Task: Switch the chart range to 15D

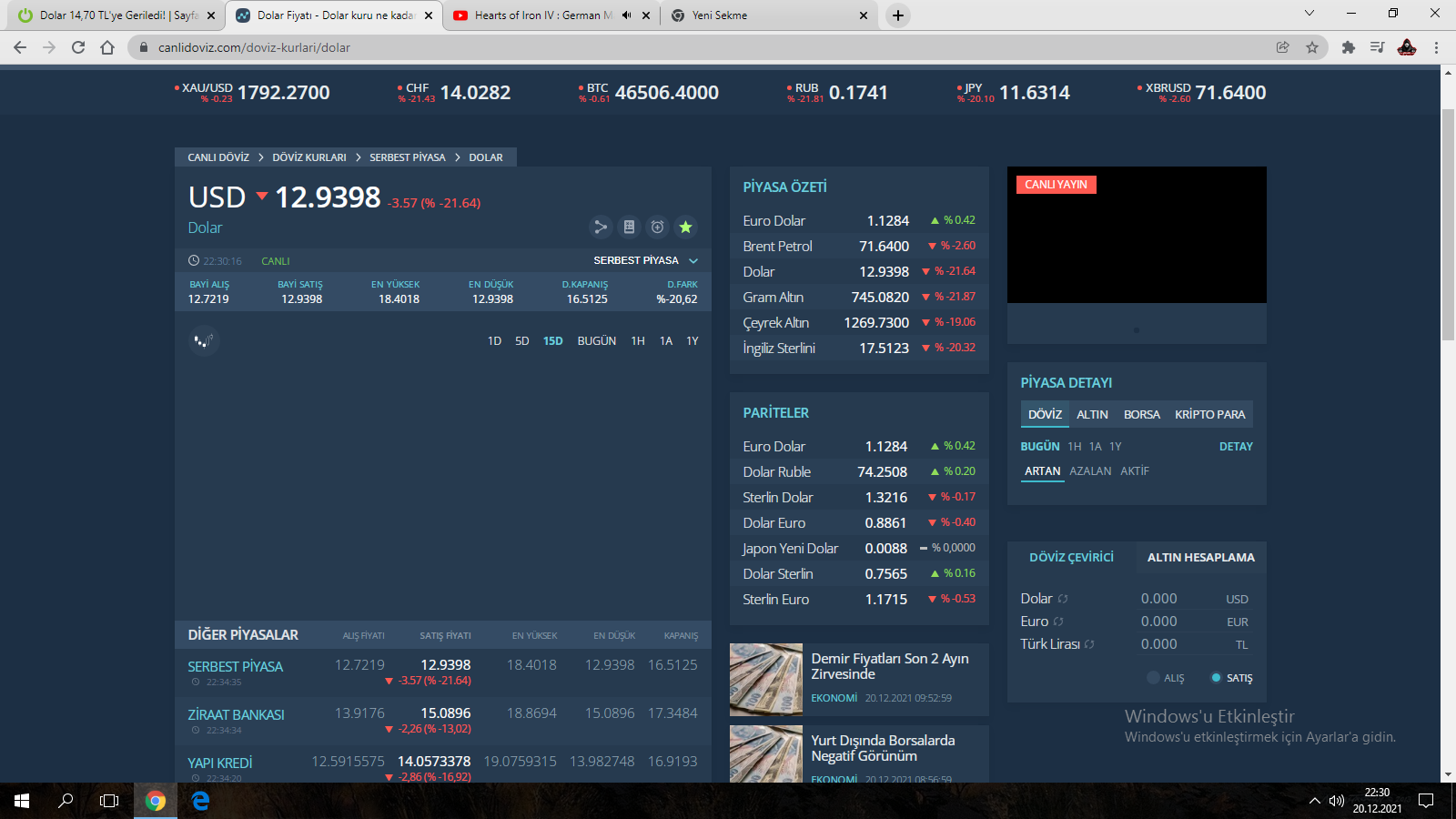Action: pyautogui.click(x=553, y=341)
